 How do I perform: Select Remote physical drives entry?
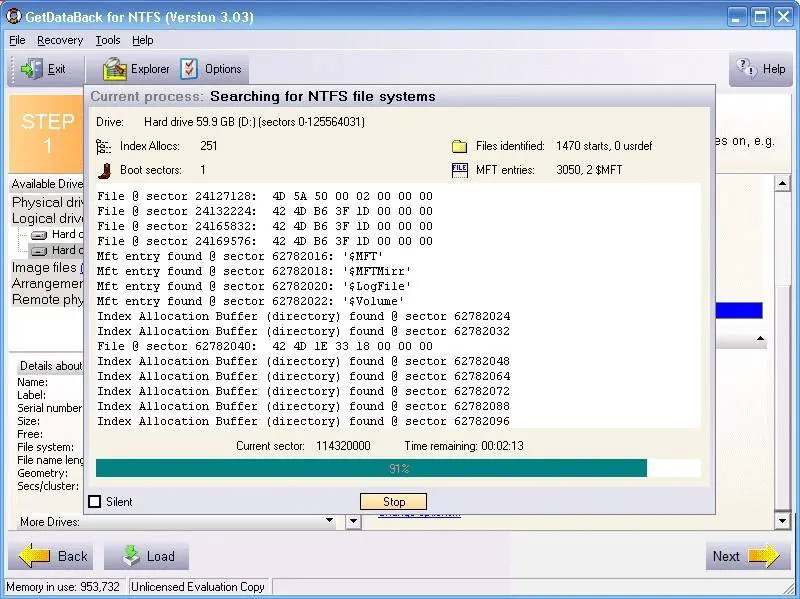[x=47, y=299]
